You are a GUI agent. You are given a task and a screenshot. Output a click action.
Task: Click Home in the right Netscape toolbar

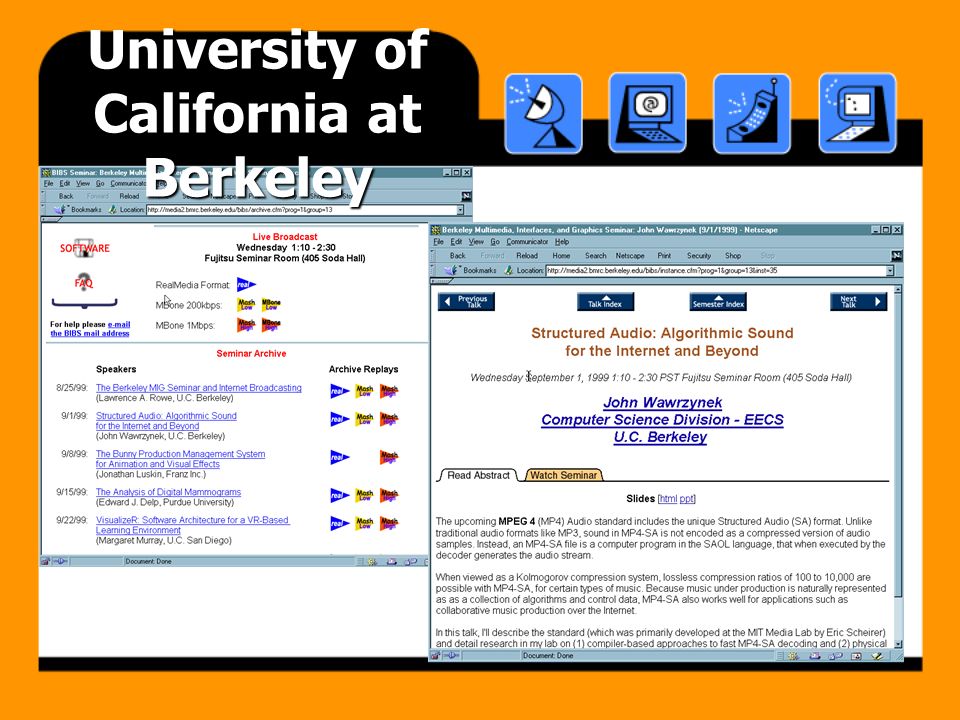point(561,256)
